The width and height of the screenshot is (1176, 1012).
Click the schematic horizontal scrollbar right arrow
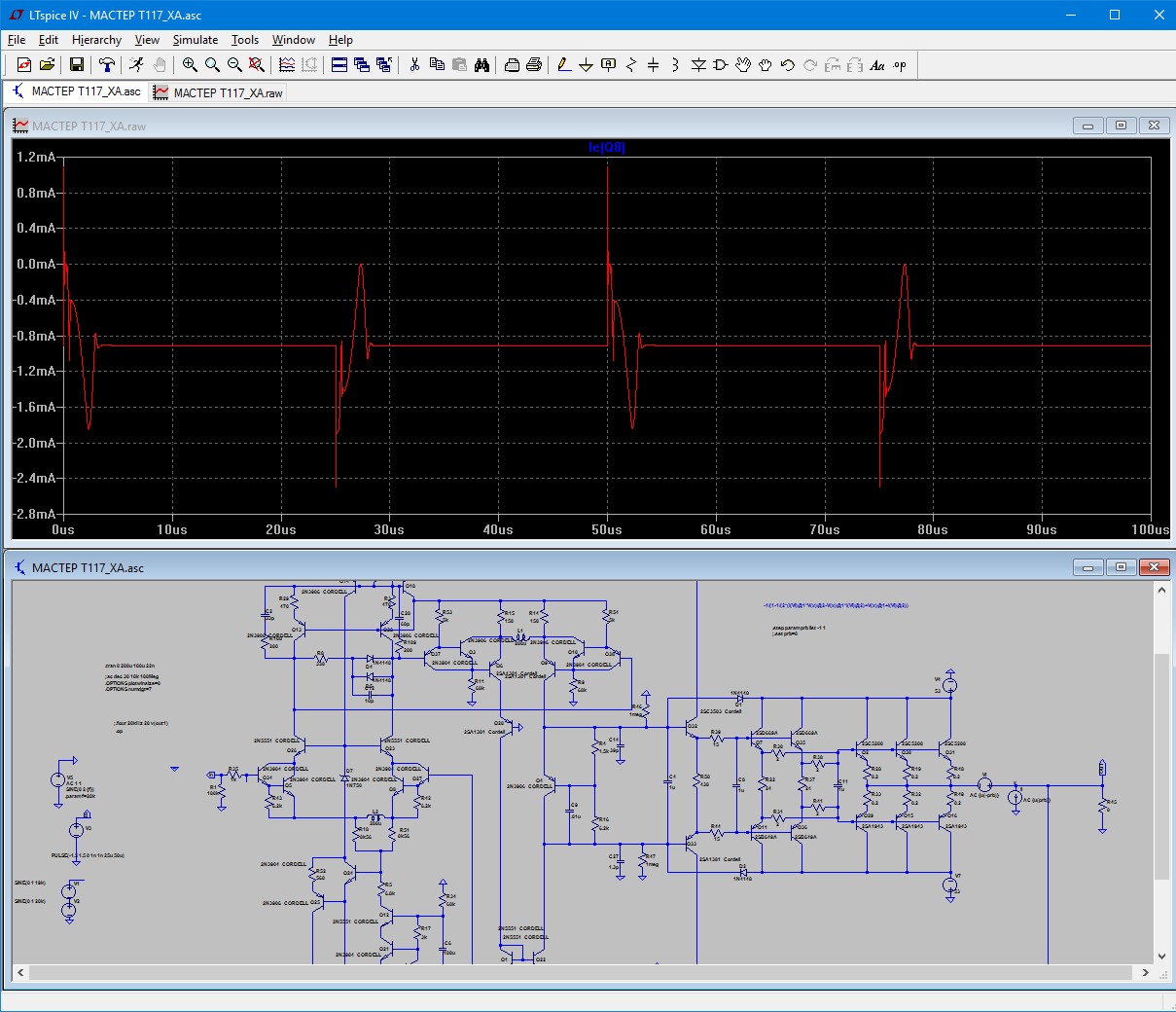(1145, 972)
